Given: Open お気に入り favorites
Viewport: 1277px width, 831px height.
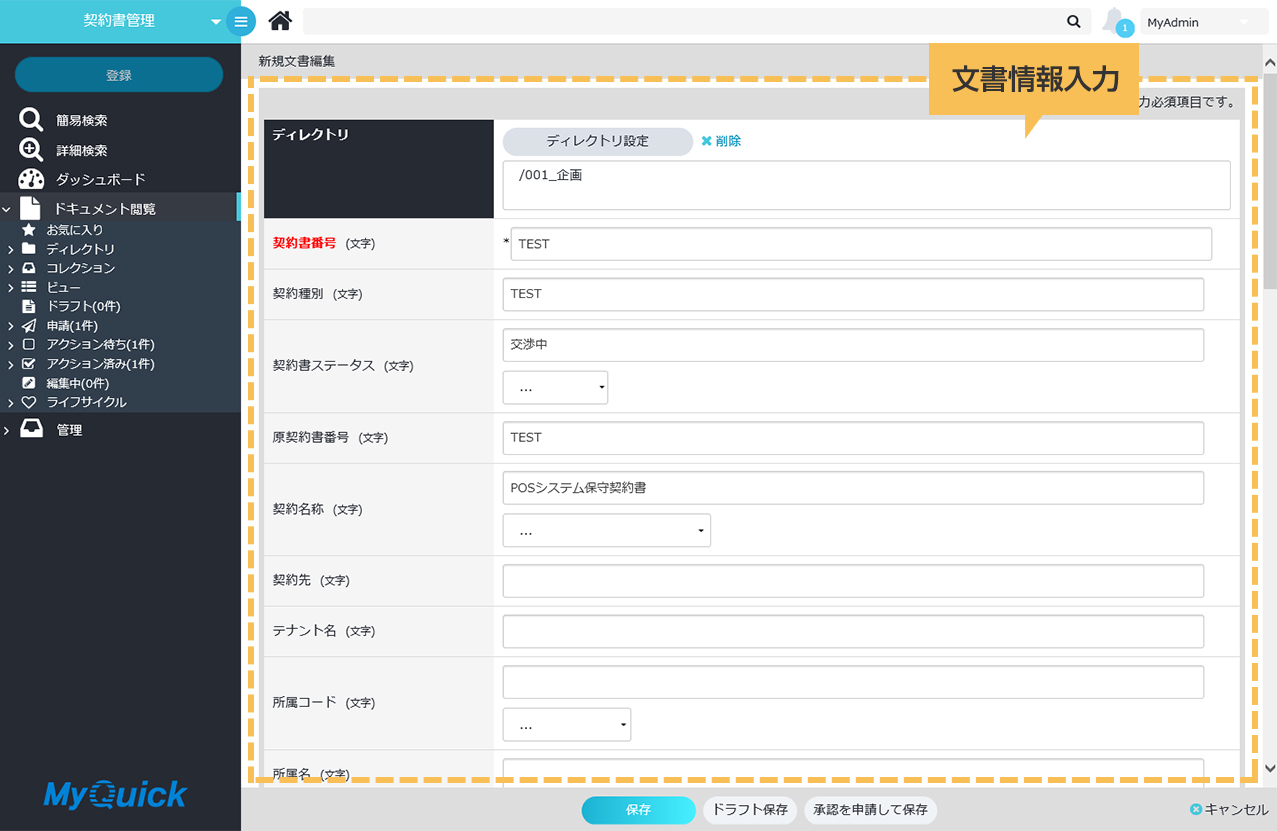Looking at the screenshot, I should [x=74, y=230].
